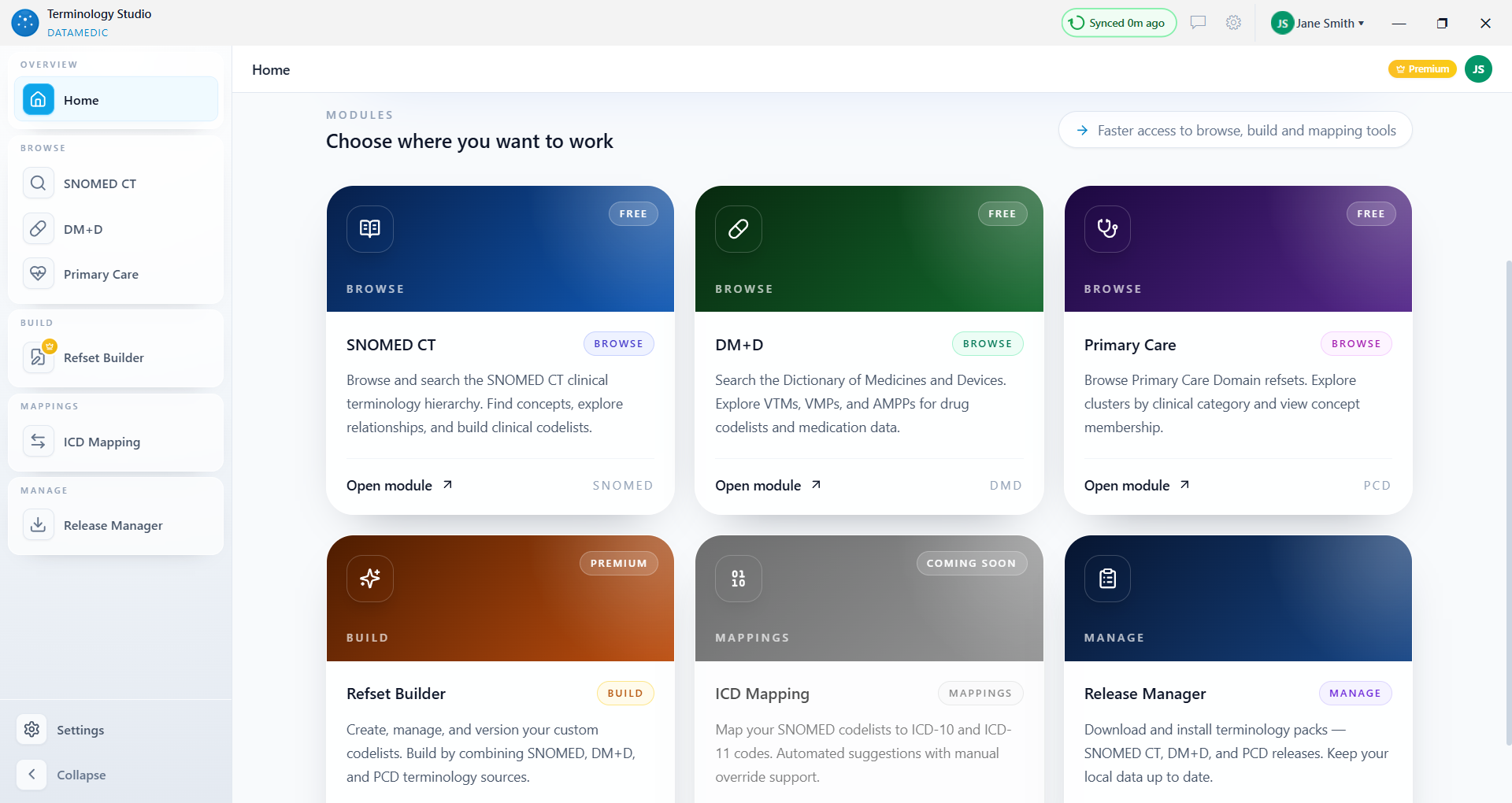This screenshot has width=1512, height=803.
Task: Open module for DM+D
Action: click(768, 486)
